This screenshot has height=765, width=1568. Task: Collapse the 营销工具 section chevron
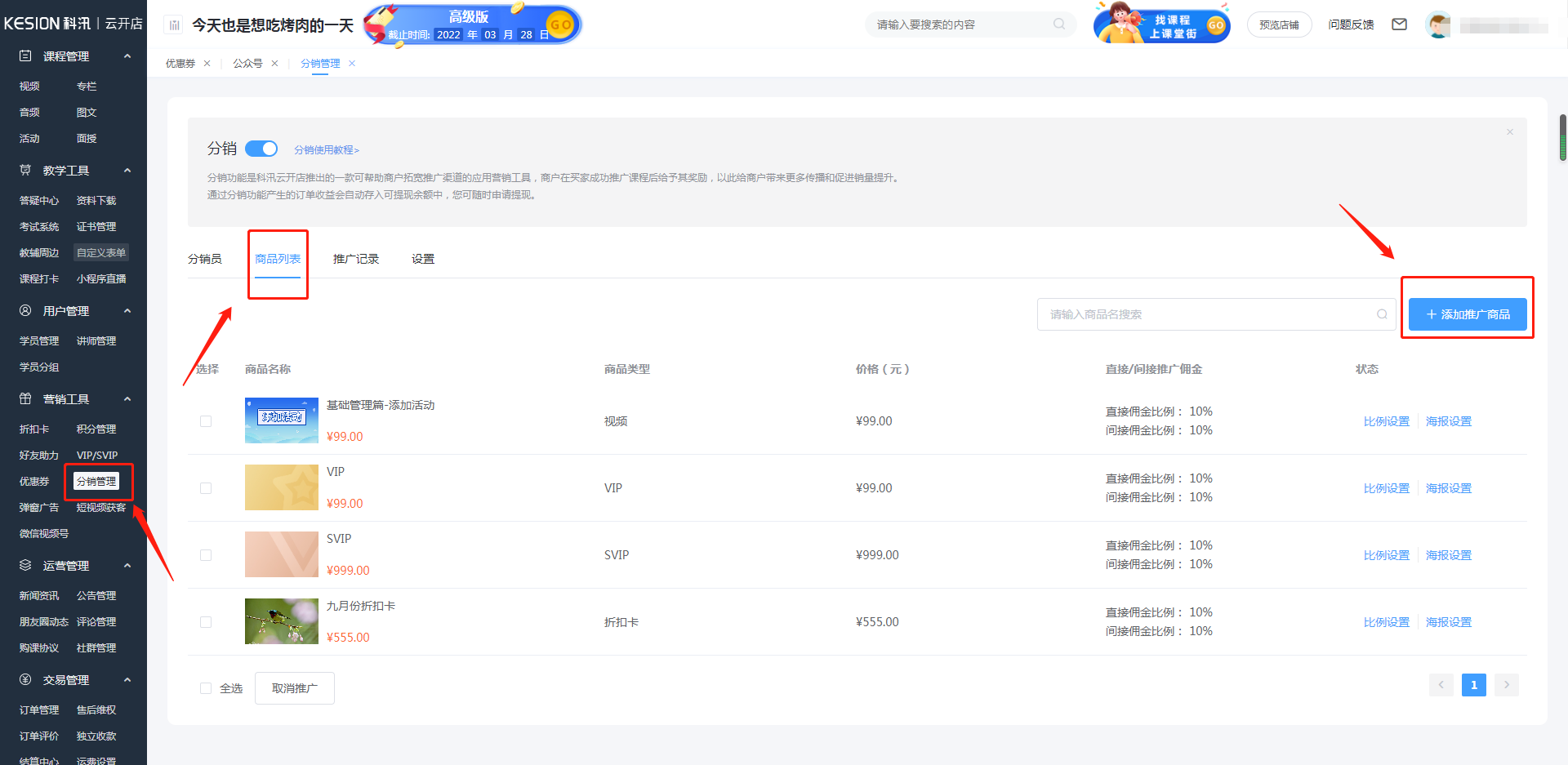127,399
